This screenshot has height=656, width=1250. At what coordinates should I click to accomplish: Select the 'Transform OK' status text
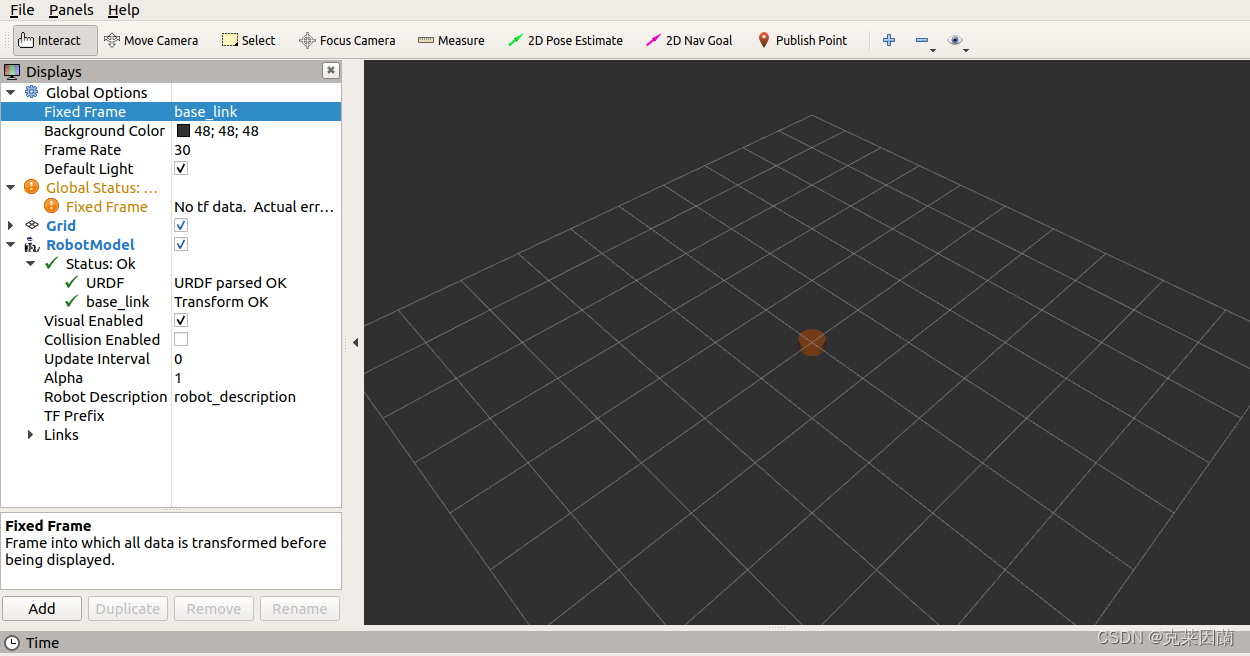221,301
